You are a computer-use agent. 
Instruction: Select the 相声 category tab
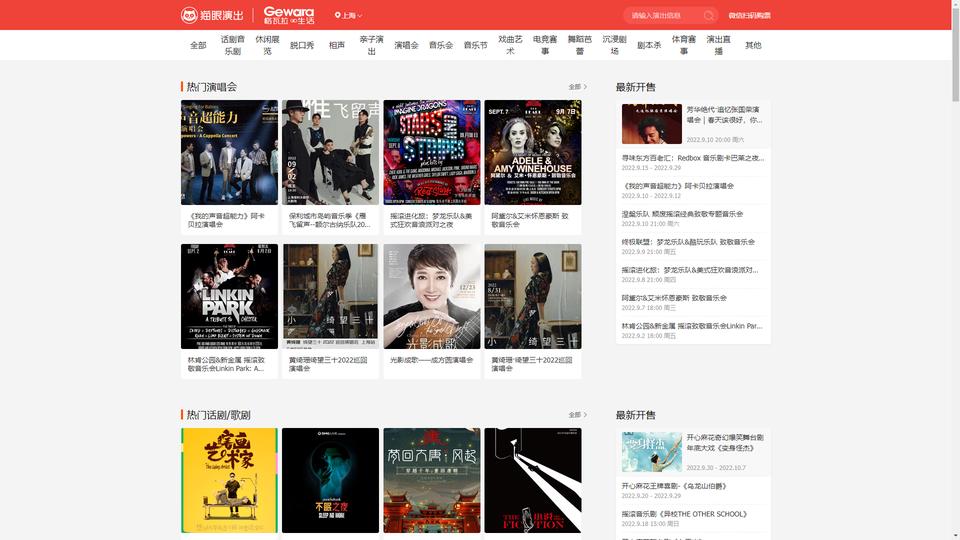(x=337, y=45)
